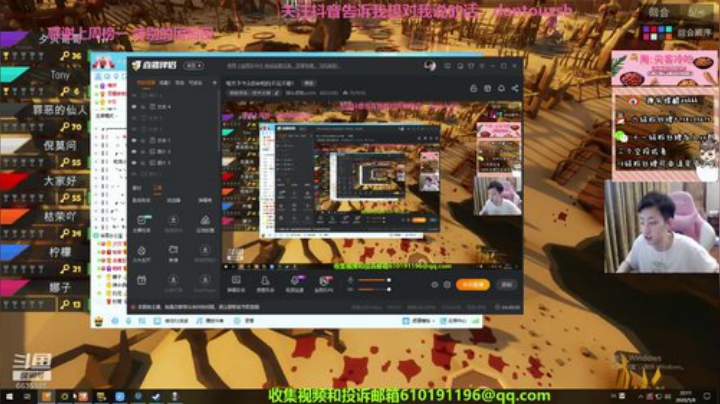Add a new scene with the plus icon
The image size is (720, 404).
pos(214,83)
